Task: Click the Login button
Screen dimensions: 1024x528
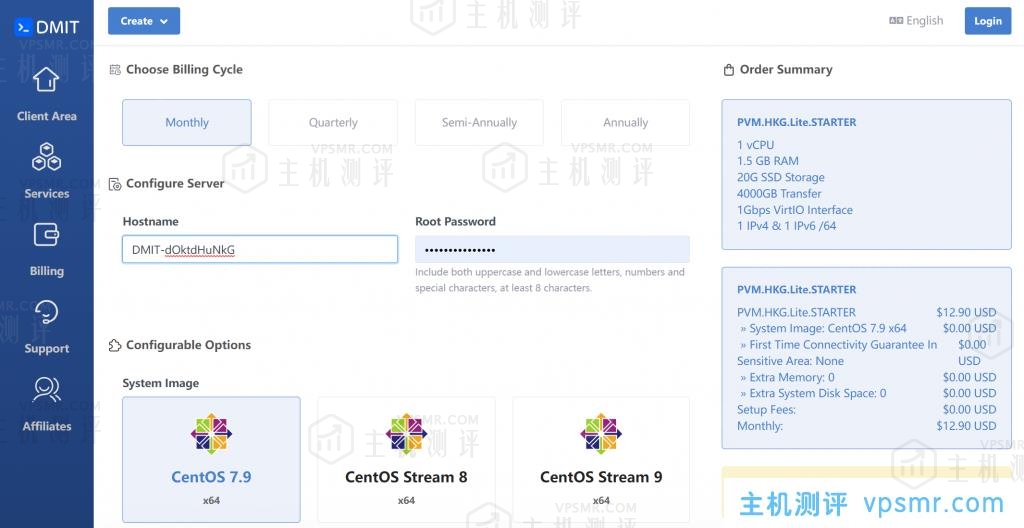Action: click(x=987, y=21)
